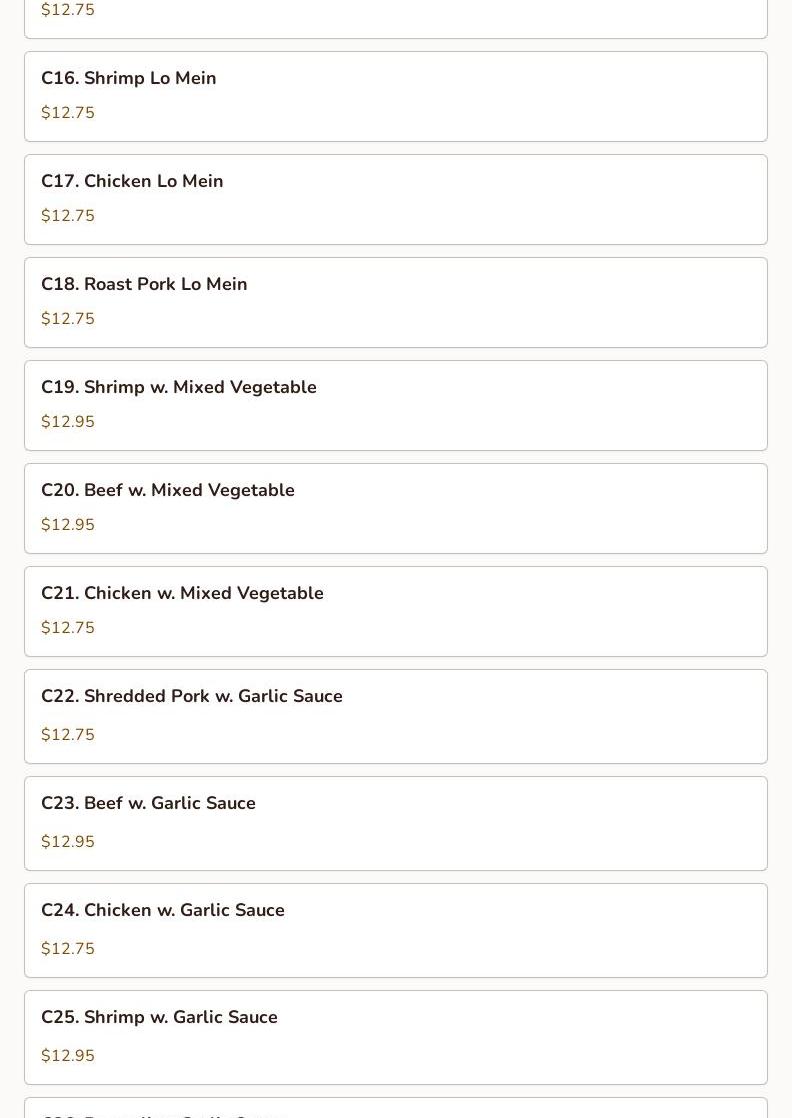Screen dimensions: 792x1118
Task: Pick C21. Chicken w. Mixed Vegetable
Action: [x=396, y=612]
